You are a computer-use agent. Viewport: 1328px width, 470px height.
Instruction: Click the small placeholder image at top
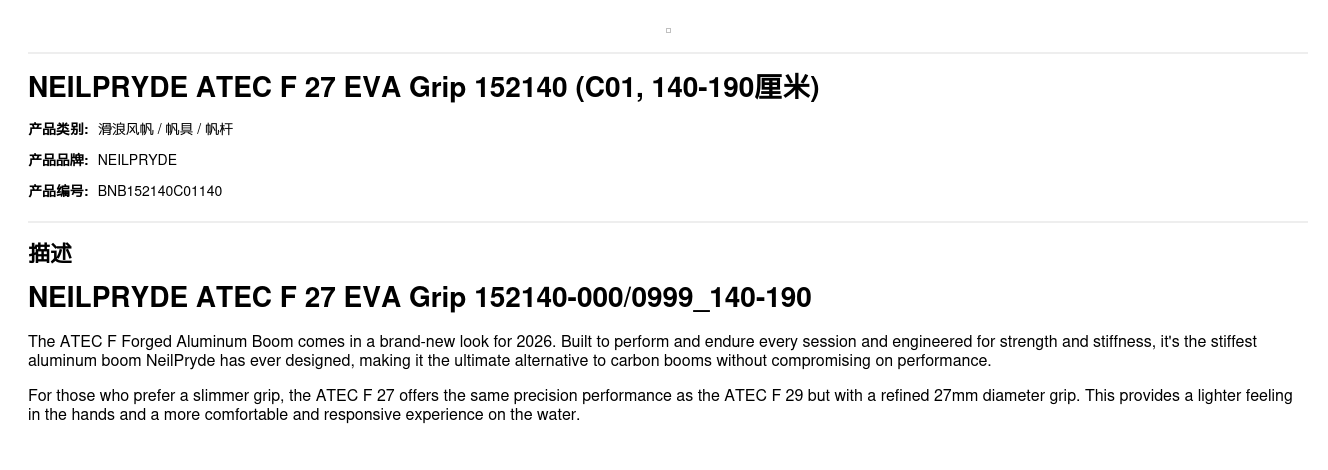point(668,30)
